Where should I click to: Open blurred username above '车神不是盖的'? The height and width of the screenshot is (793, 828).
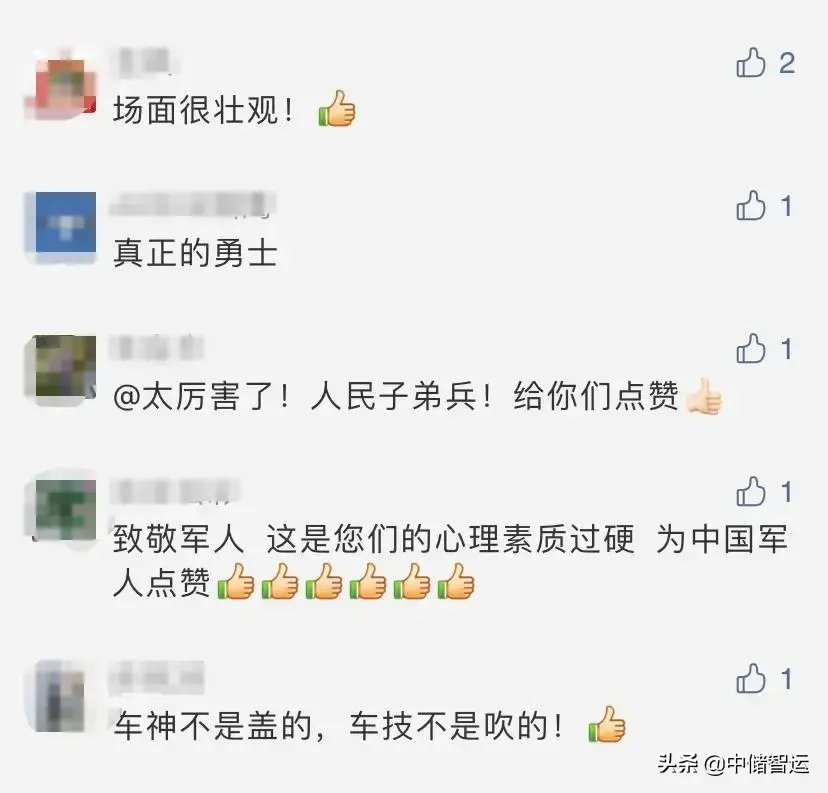[x=156, y=678]
